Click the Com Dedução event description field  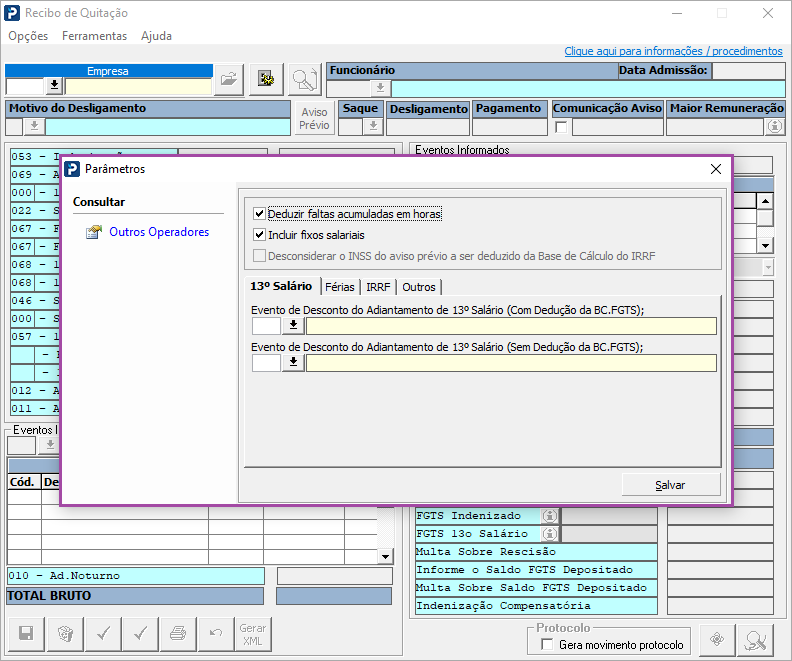click(x=511, y=325)
